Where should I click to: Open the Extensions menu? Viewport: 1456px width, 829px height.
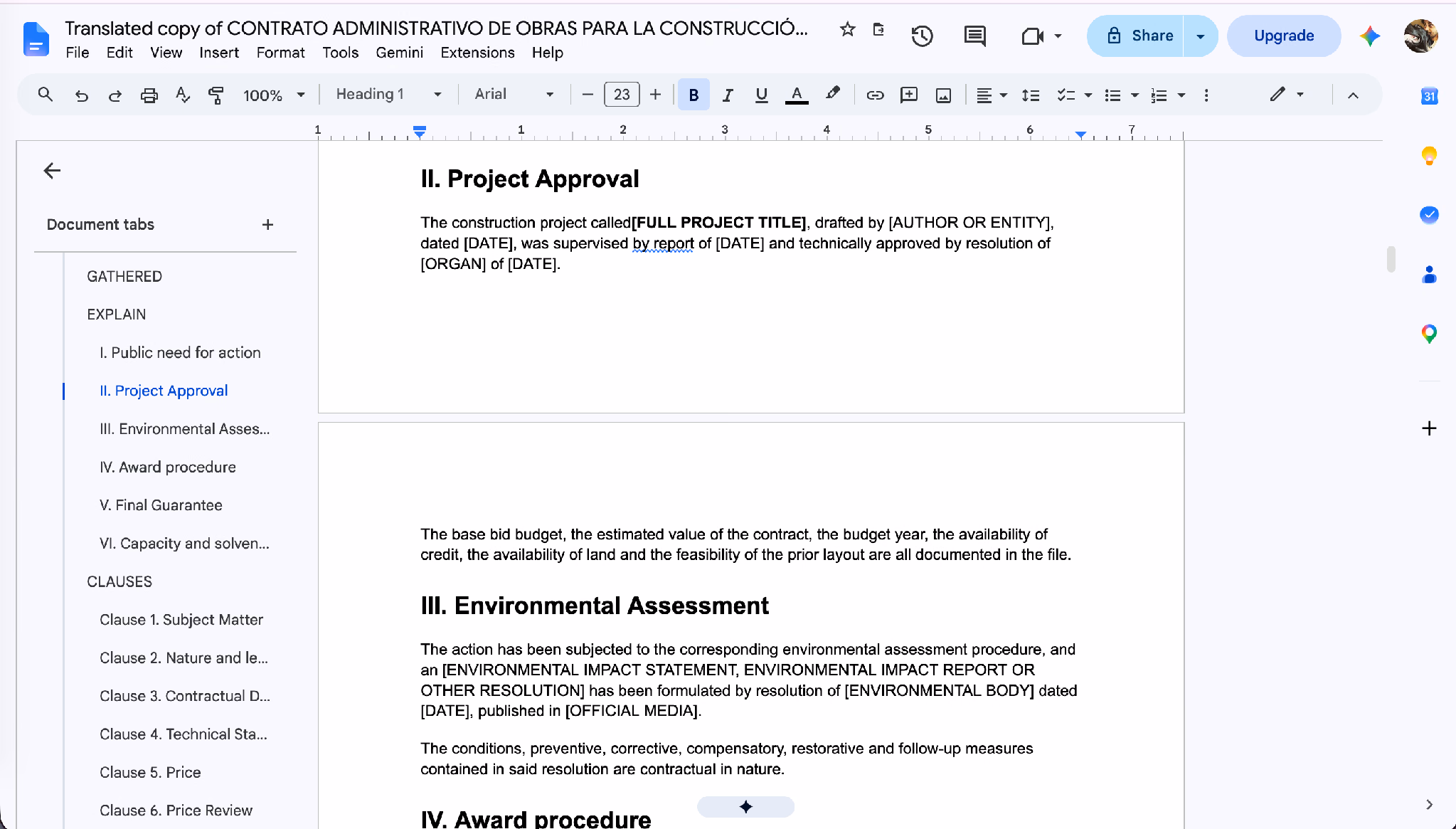(x=477, y=53)
